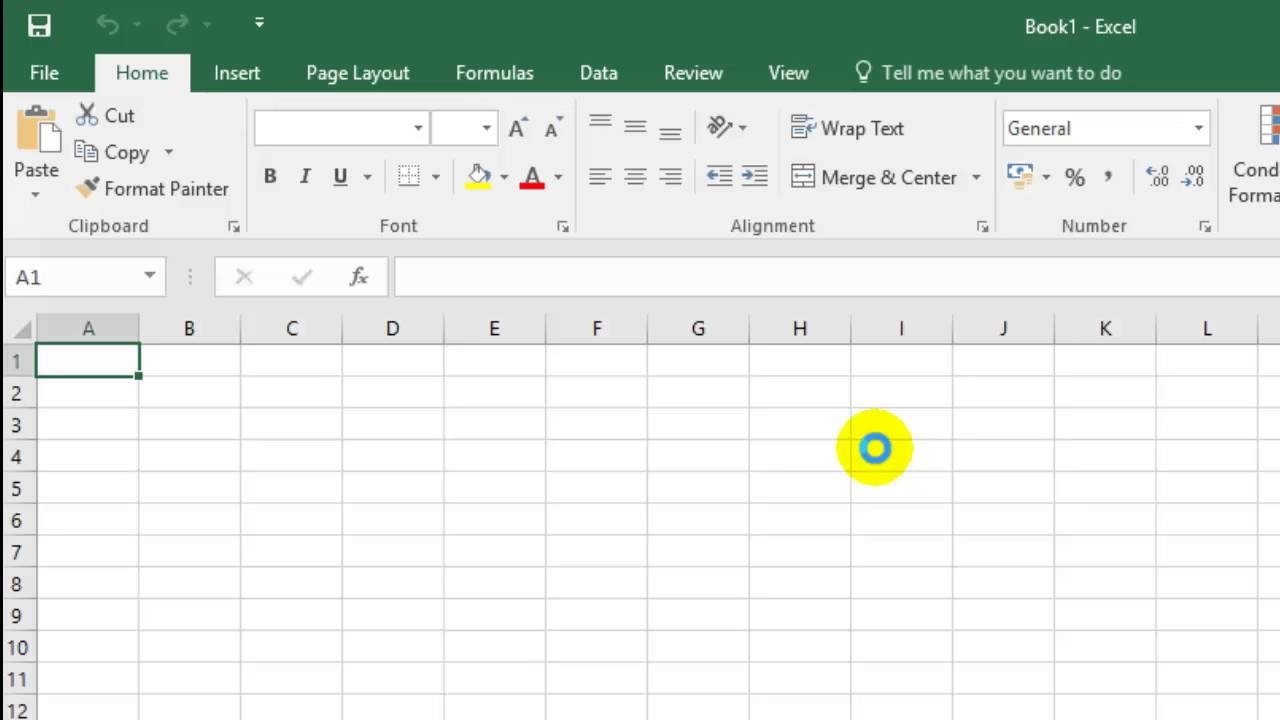
Task: Apply Wrap Text to the cell
Action: click(x=848, y=128)
